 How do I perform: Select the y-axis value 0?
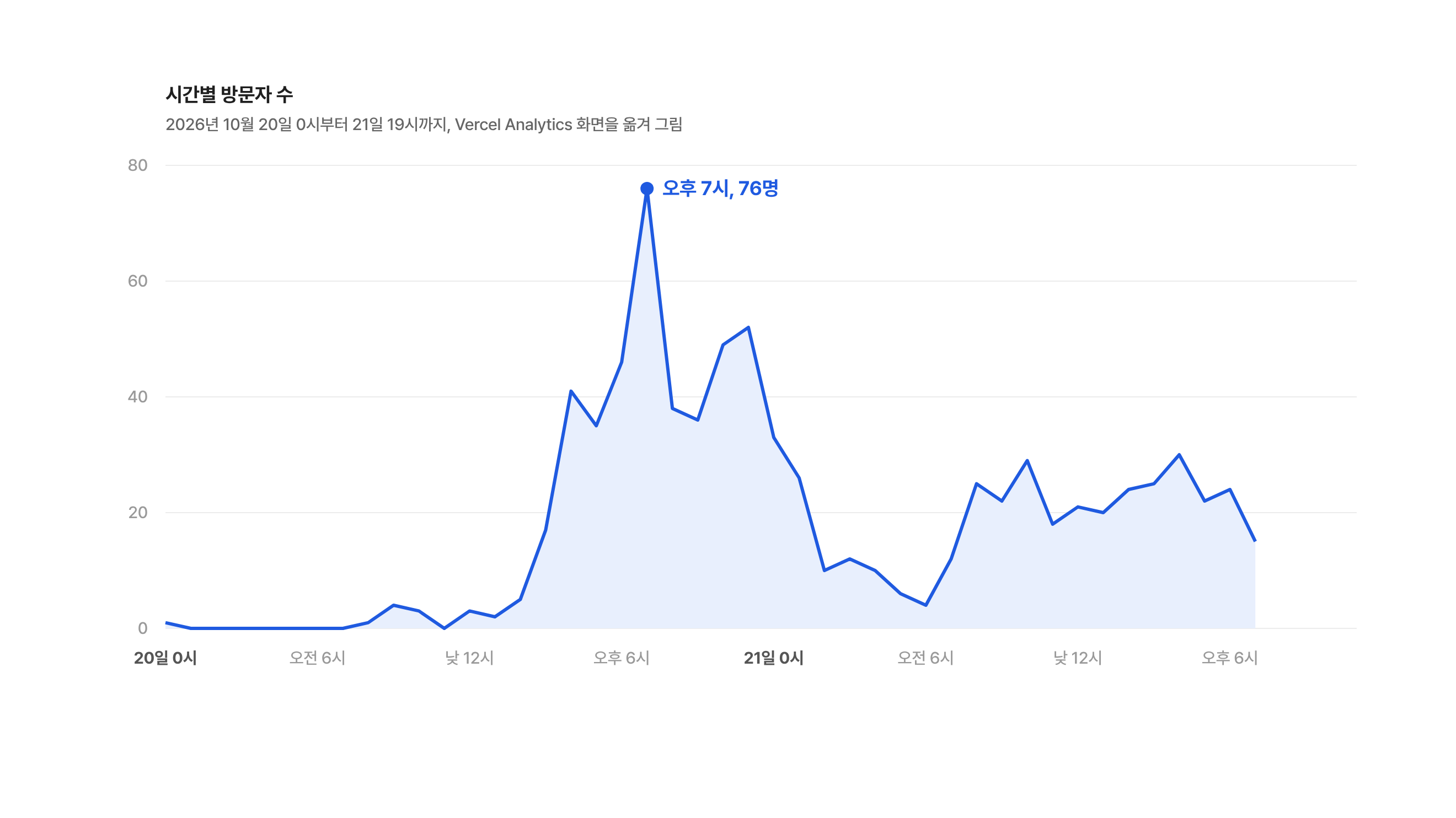[x=142, y=628]
